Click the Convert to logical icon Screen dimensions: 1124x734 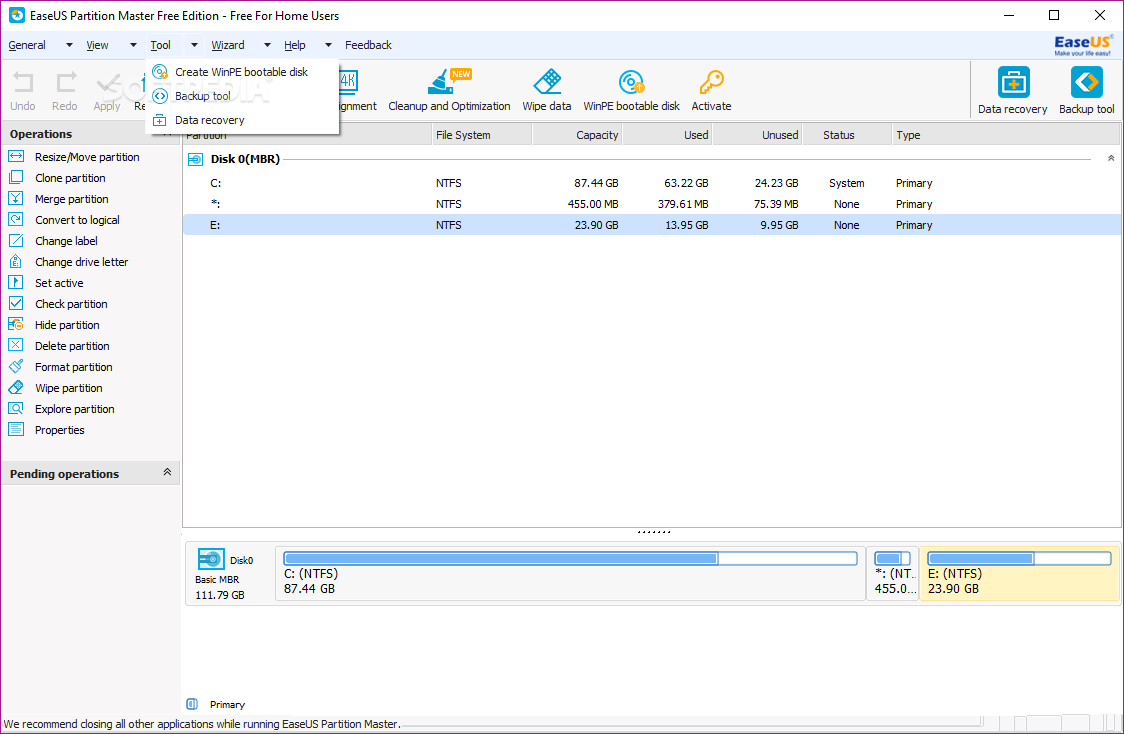tap(16, 219)
